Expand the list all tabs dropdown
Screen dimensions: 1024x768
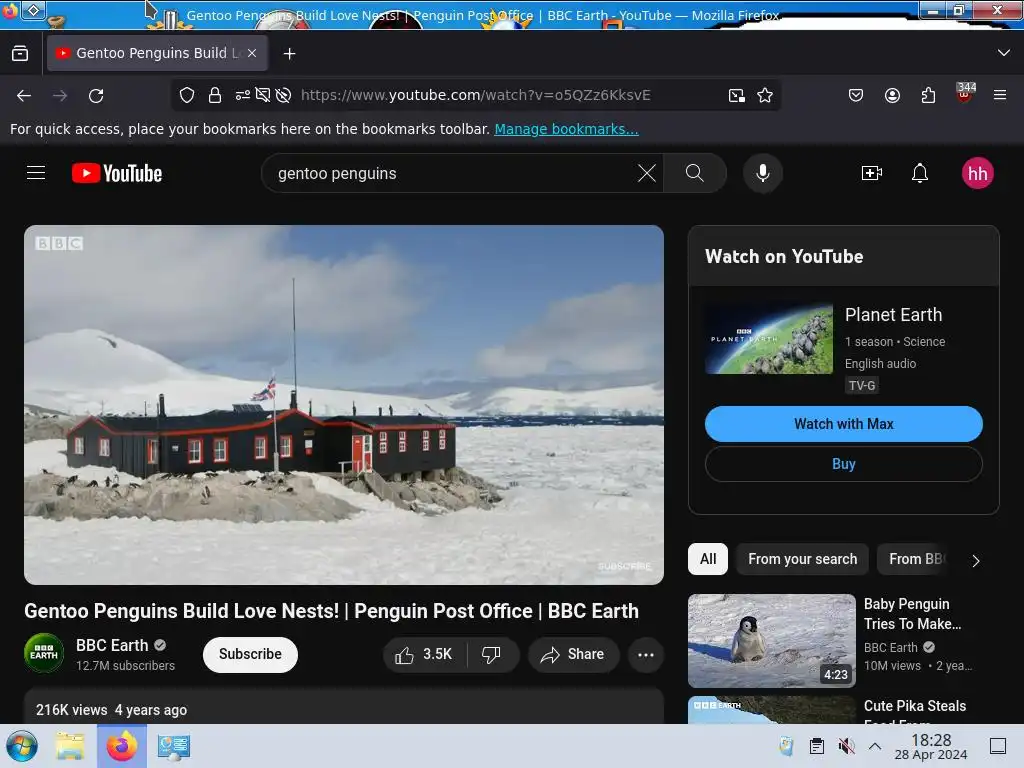(1003, 53)
